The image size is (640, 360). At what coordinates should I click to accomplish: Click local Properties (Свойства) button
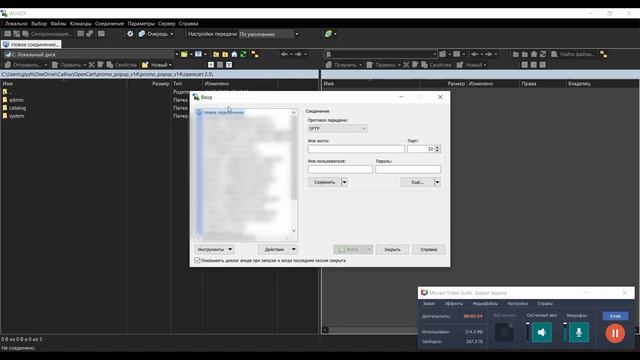[122, 65]
